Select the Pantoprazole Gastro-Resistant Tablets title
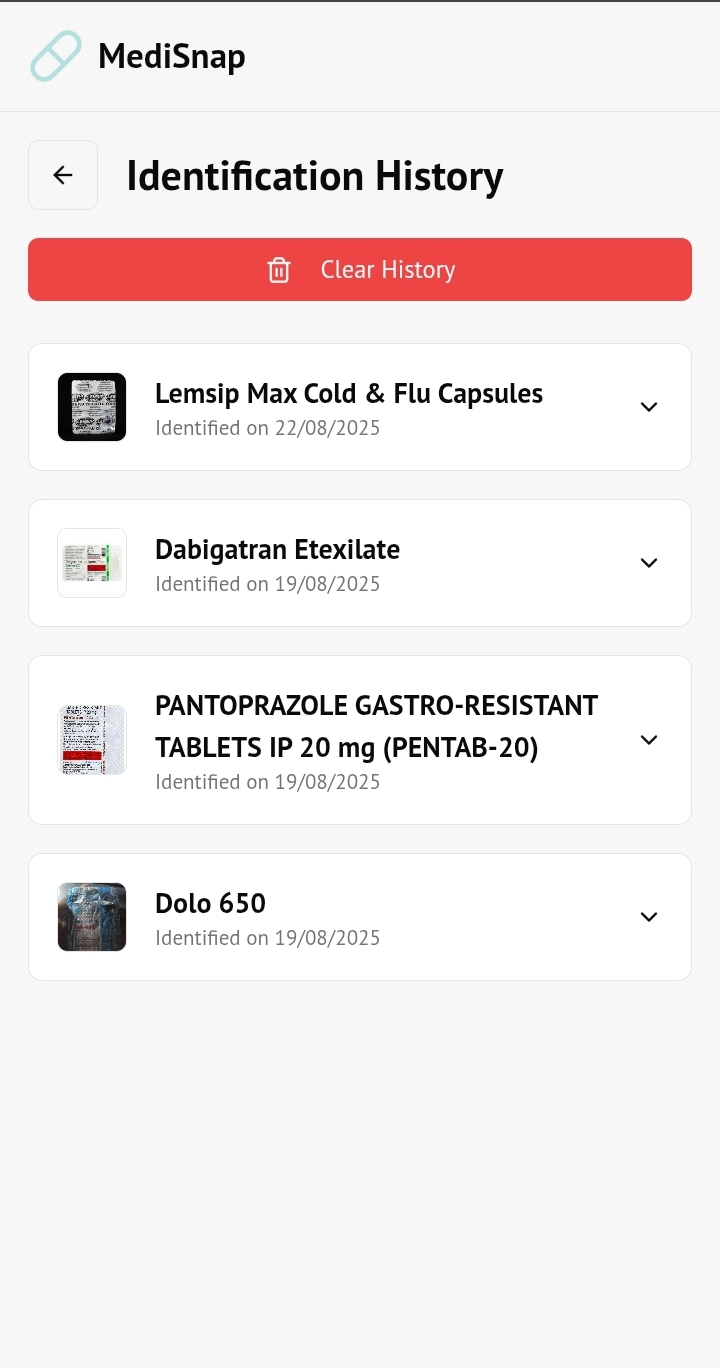This screenshot has width=720, height=1368. click(x=376, y=727)
